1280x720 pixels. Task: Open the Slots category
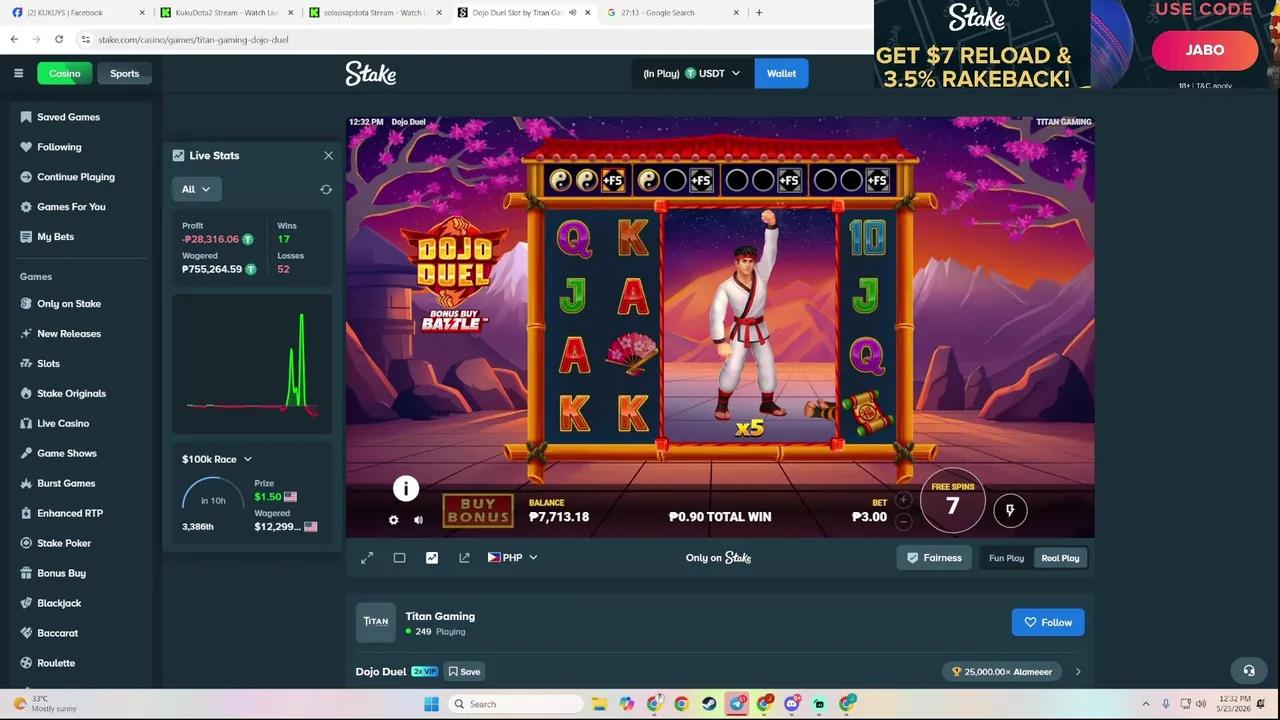(48, 364)
